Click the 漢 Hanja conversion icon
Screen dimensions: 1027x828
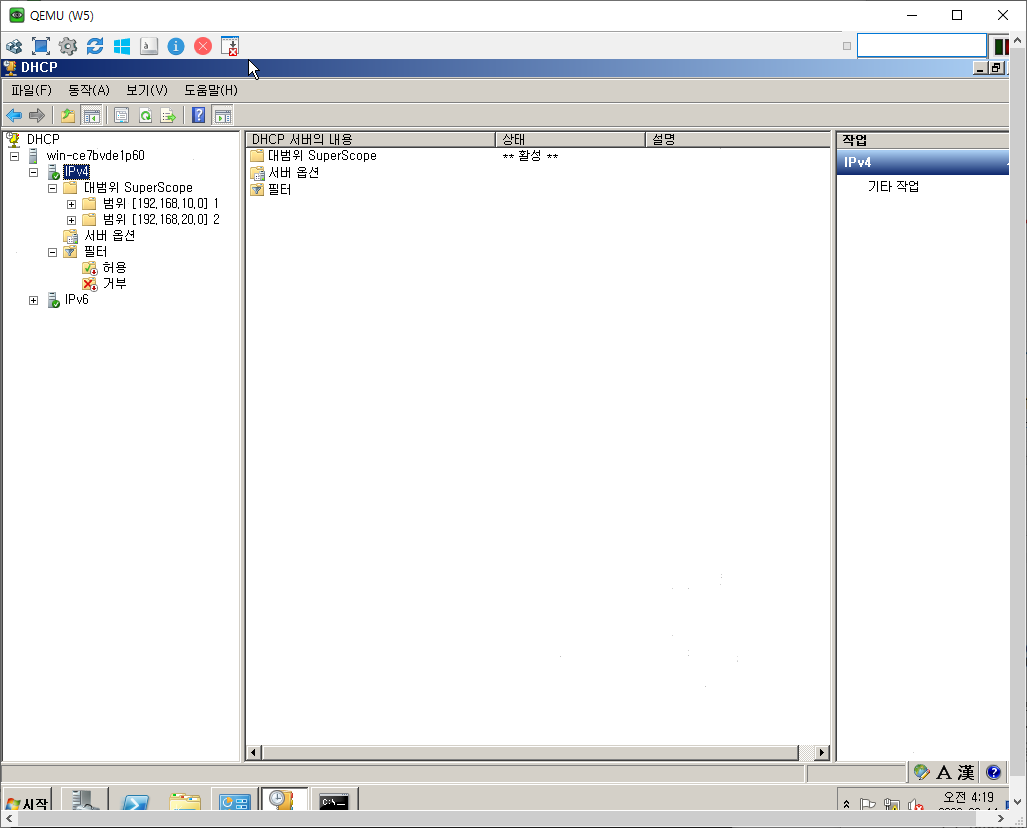(965, 772)
